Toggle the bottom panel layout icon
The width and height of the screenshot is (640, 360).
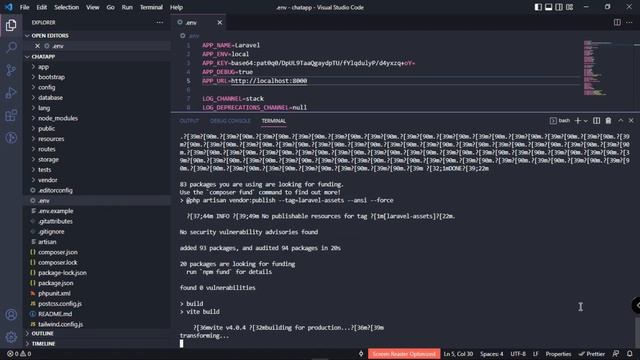point(549,7)
